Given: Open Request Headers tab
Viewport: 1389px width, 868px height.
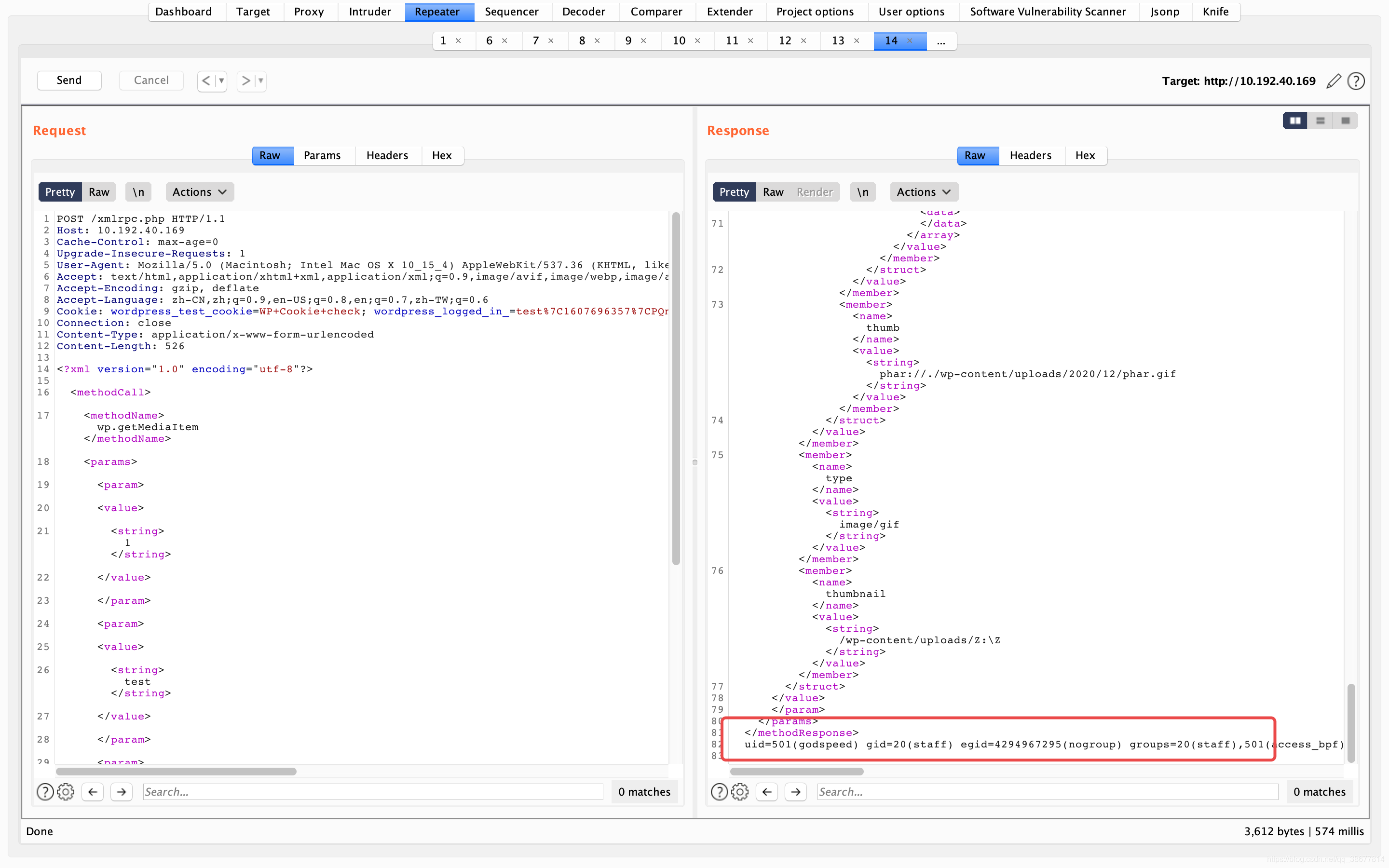Looking at the screenshot, I should tap(387, 156).
